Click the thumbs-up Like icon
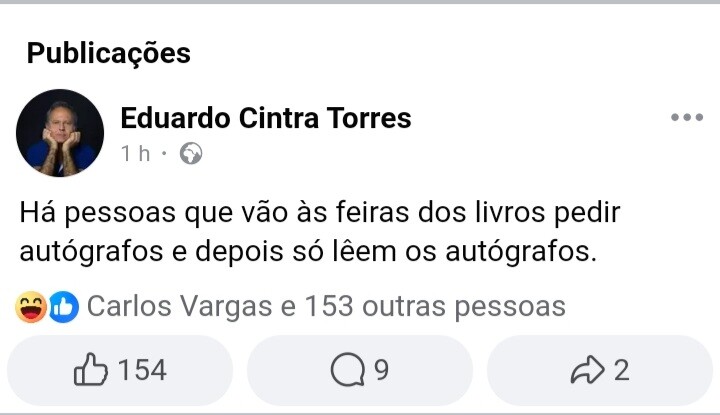 click(x=92, y=370)
